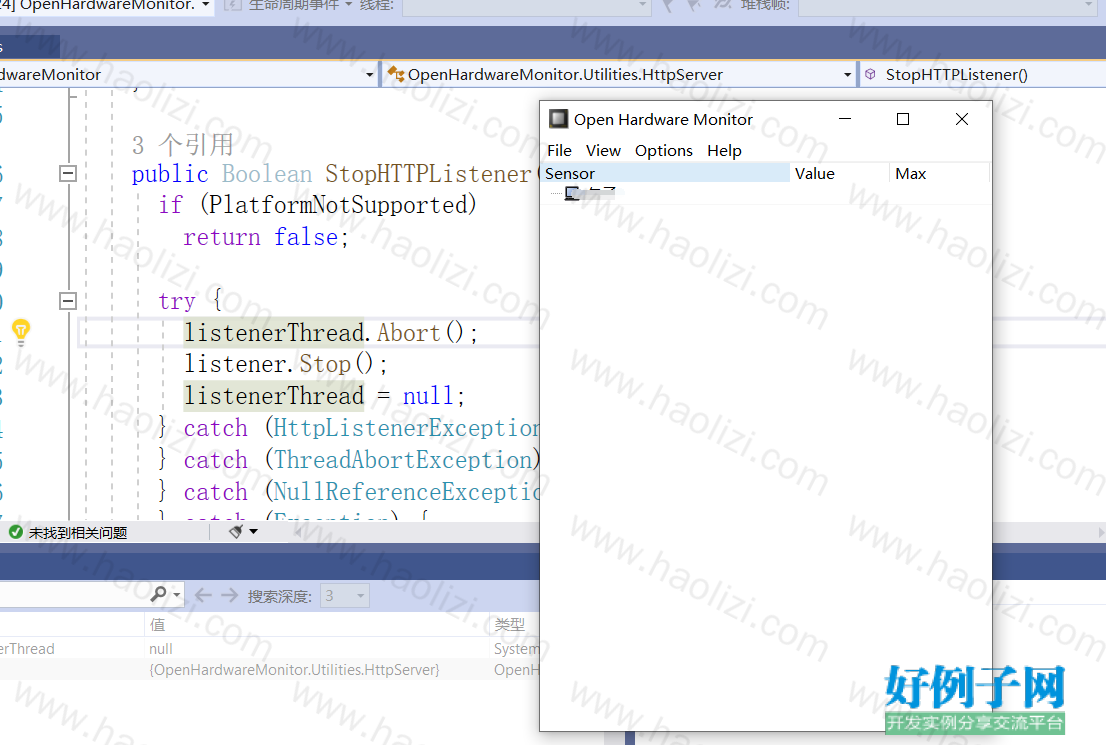Screen dimensions: 1106x745
Task: Open the Help menu in Open Hardware Monitor
Action: click(724, 150)
